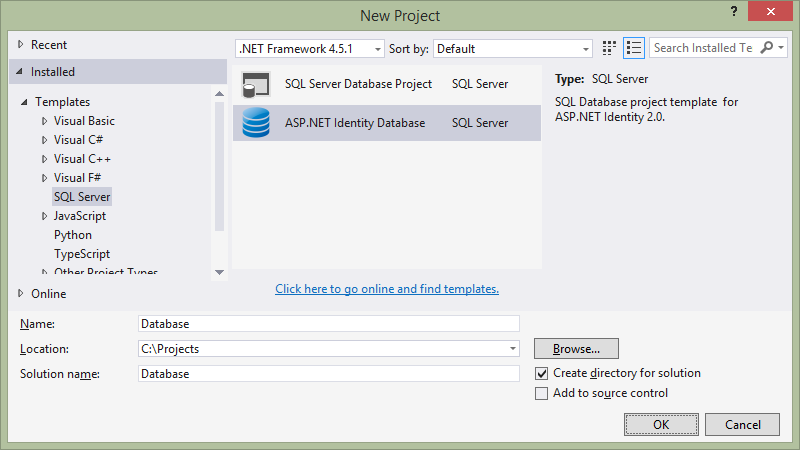Collapse the Templates tree node
Viewport: 800px width, 450px height.
coord(24,102)
